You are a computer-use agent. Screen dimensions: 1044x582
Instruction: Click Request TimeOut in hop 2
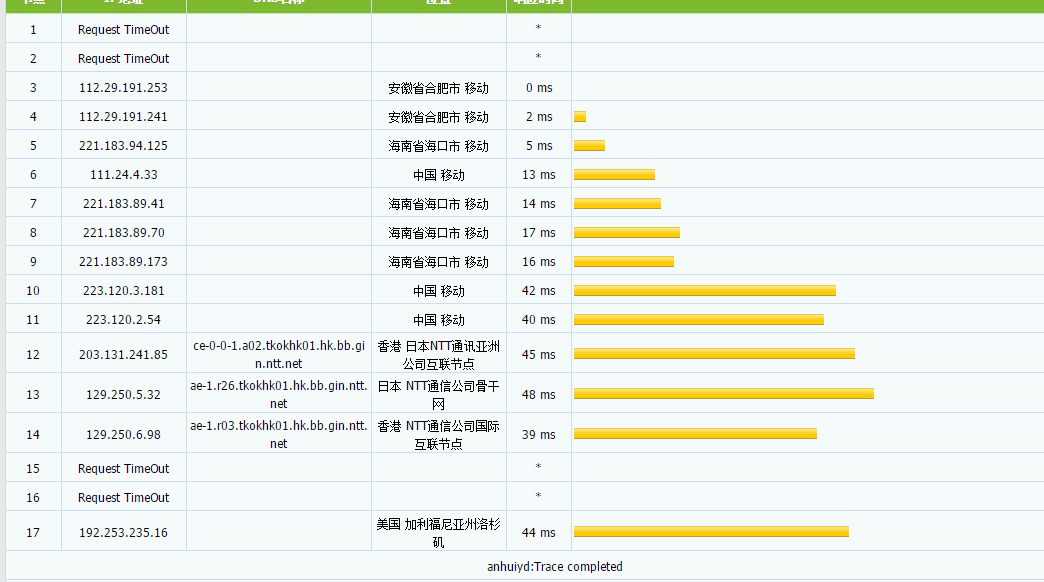[x=123, y=59]
